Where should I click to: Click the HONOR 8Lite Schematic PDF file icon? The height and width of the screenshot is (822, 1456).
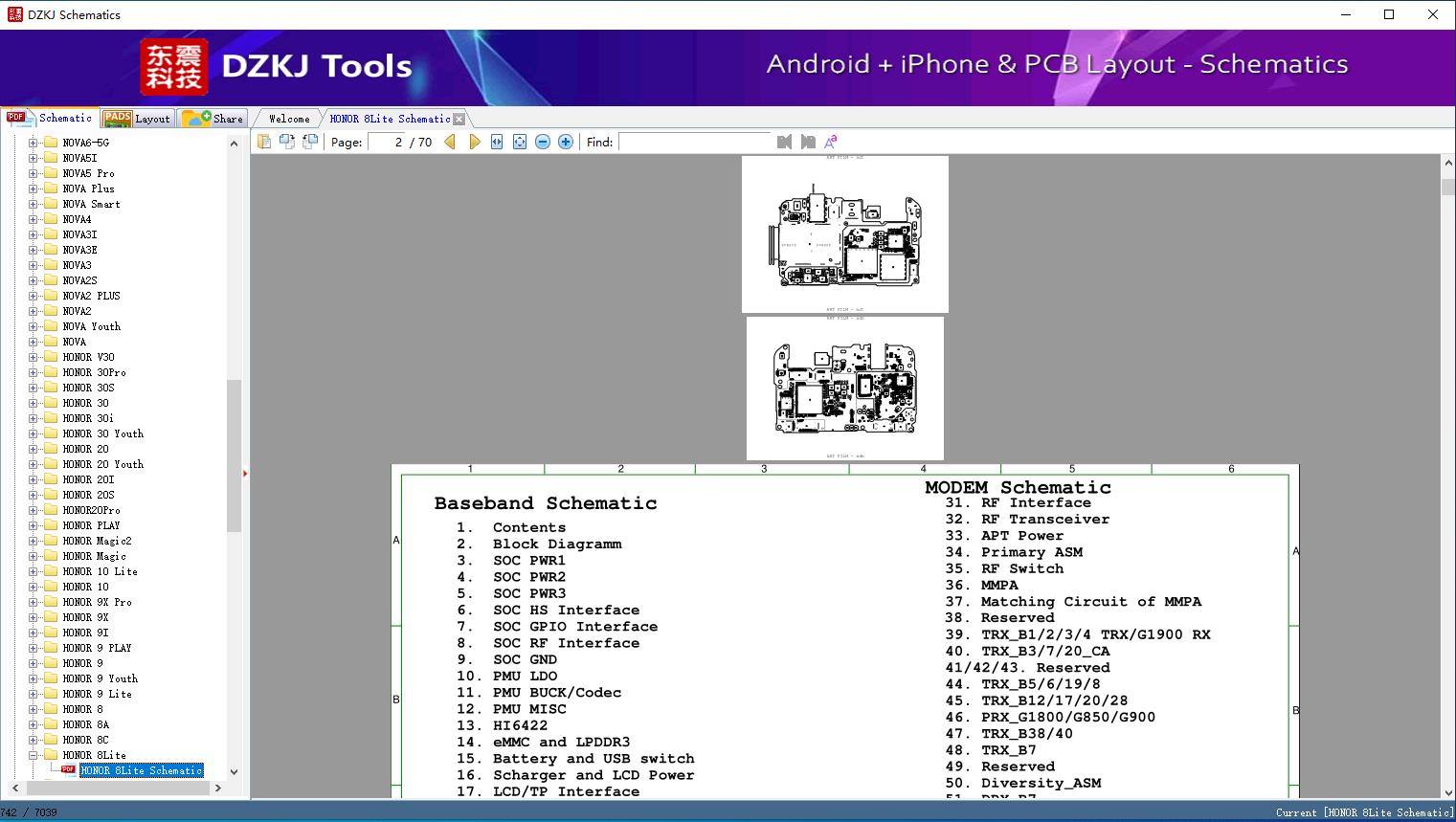pyautogui.click(x=68, y=769)
